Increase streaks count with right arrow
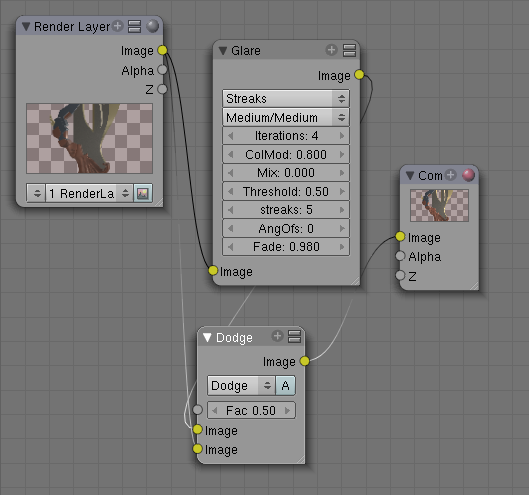 [x=341, y=210]
